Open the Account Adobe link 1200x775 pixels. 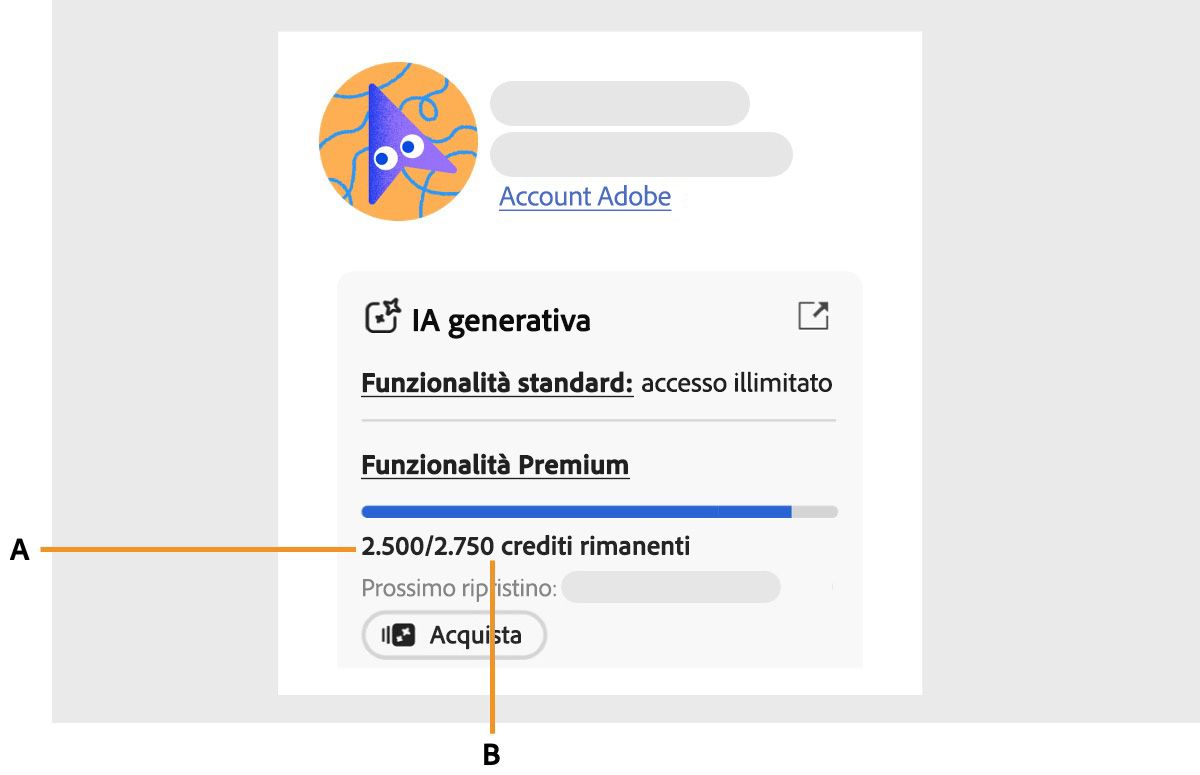[585, 196]
